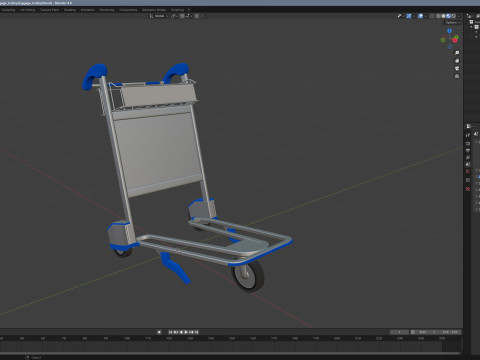Open the snapping options dropdown
Image resolution: width=480 pixels, height=360 pixels.
[x=188, y=16]
